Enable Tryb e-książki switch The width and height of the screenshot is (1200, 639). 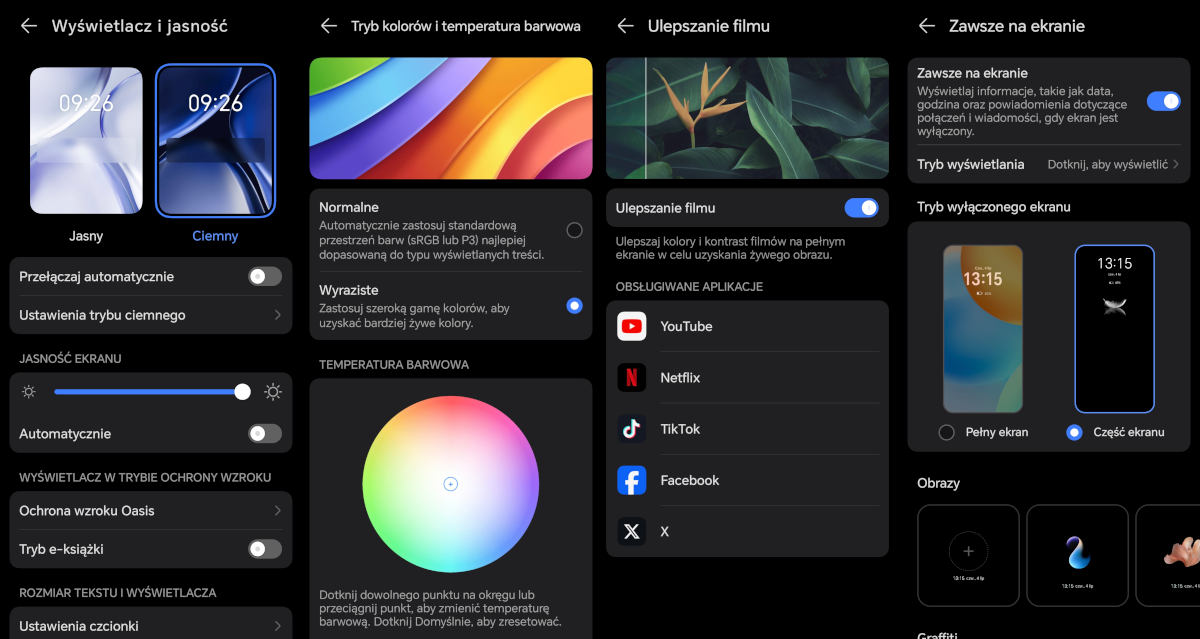coord(265,549)
